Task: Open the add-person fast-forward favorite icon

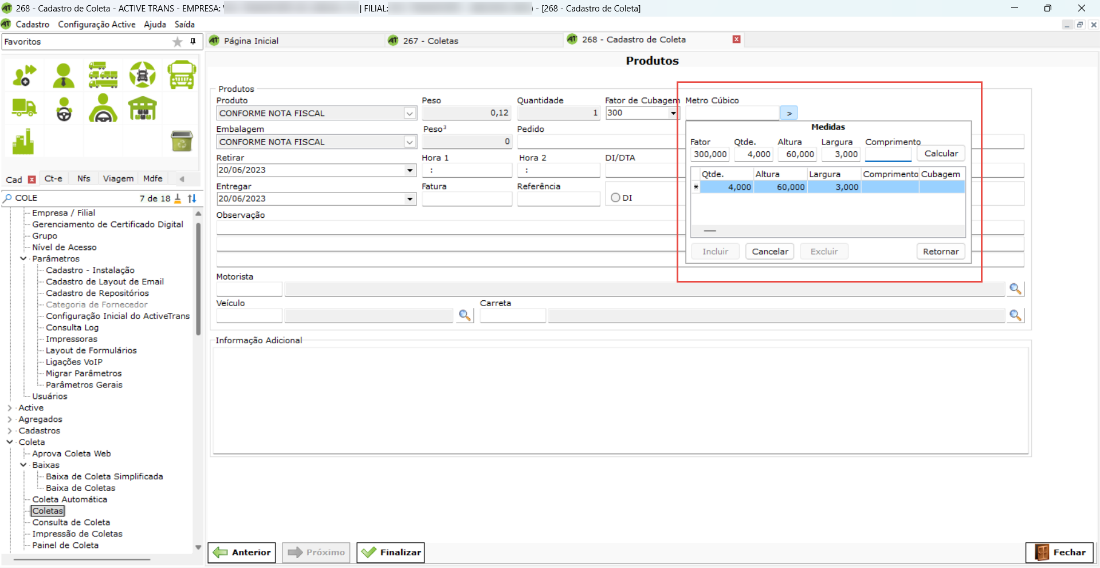Action: (25, 75)
